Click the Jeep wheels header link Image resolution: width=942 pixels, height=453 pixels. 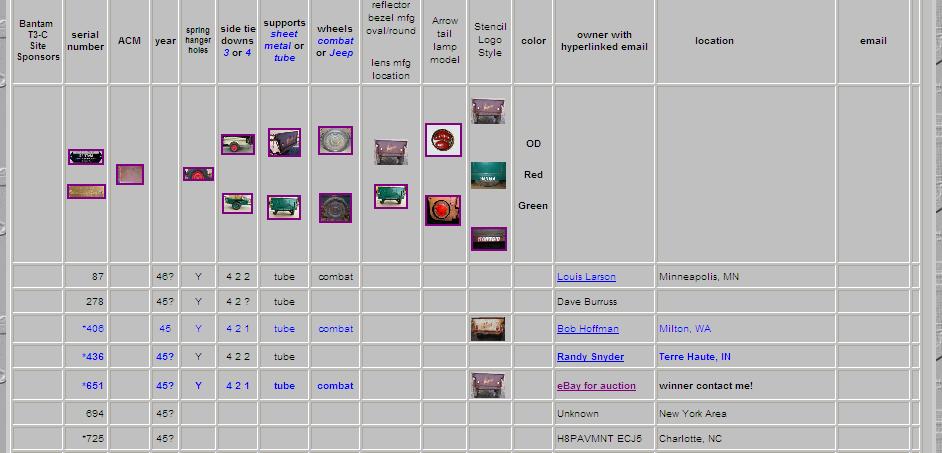pos(341,53)
